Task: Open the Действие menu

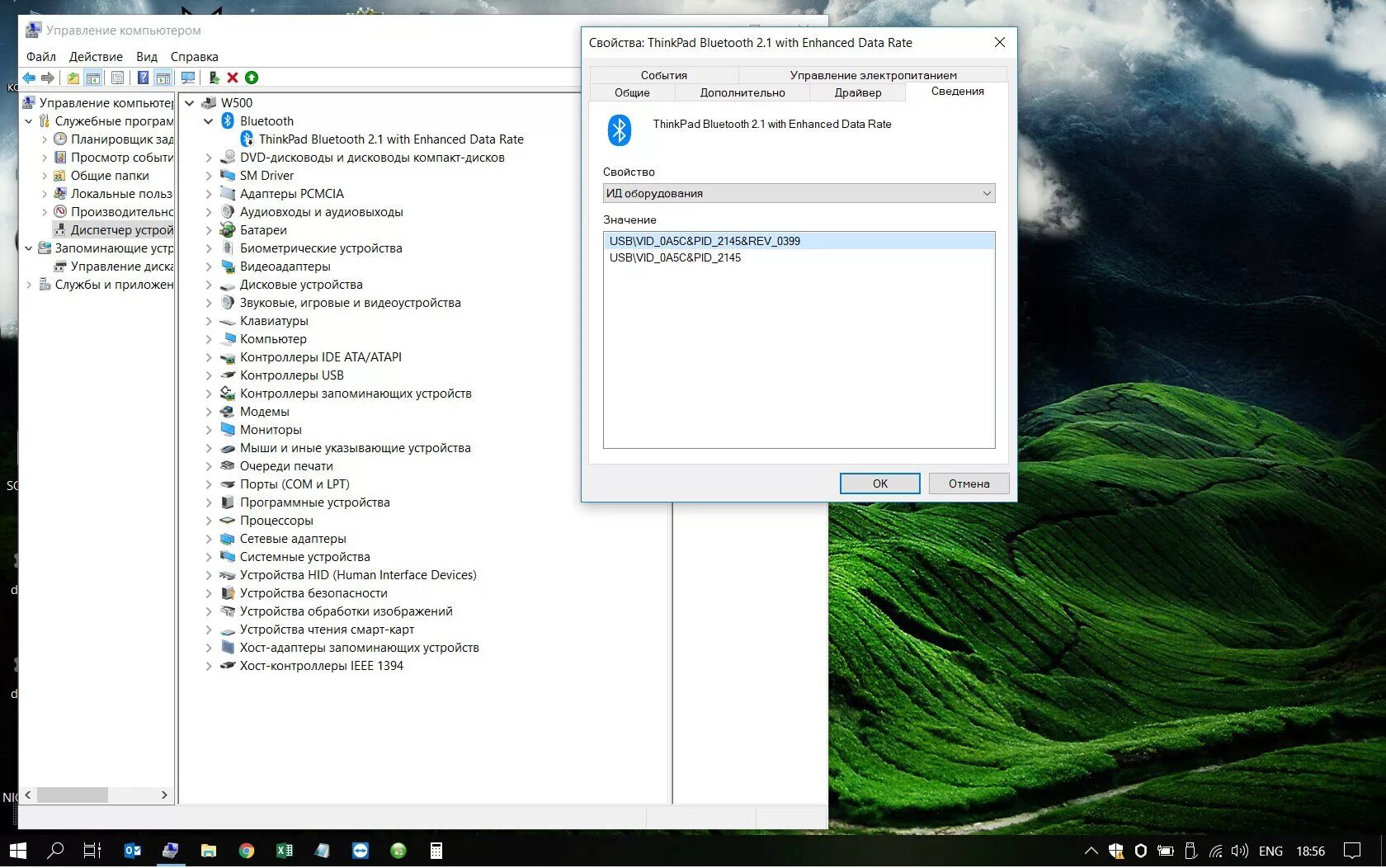Action: click(x=96, y=56)
